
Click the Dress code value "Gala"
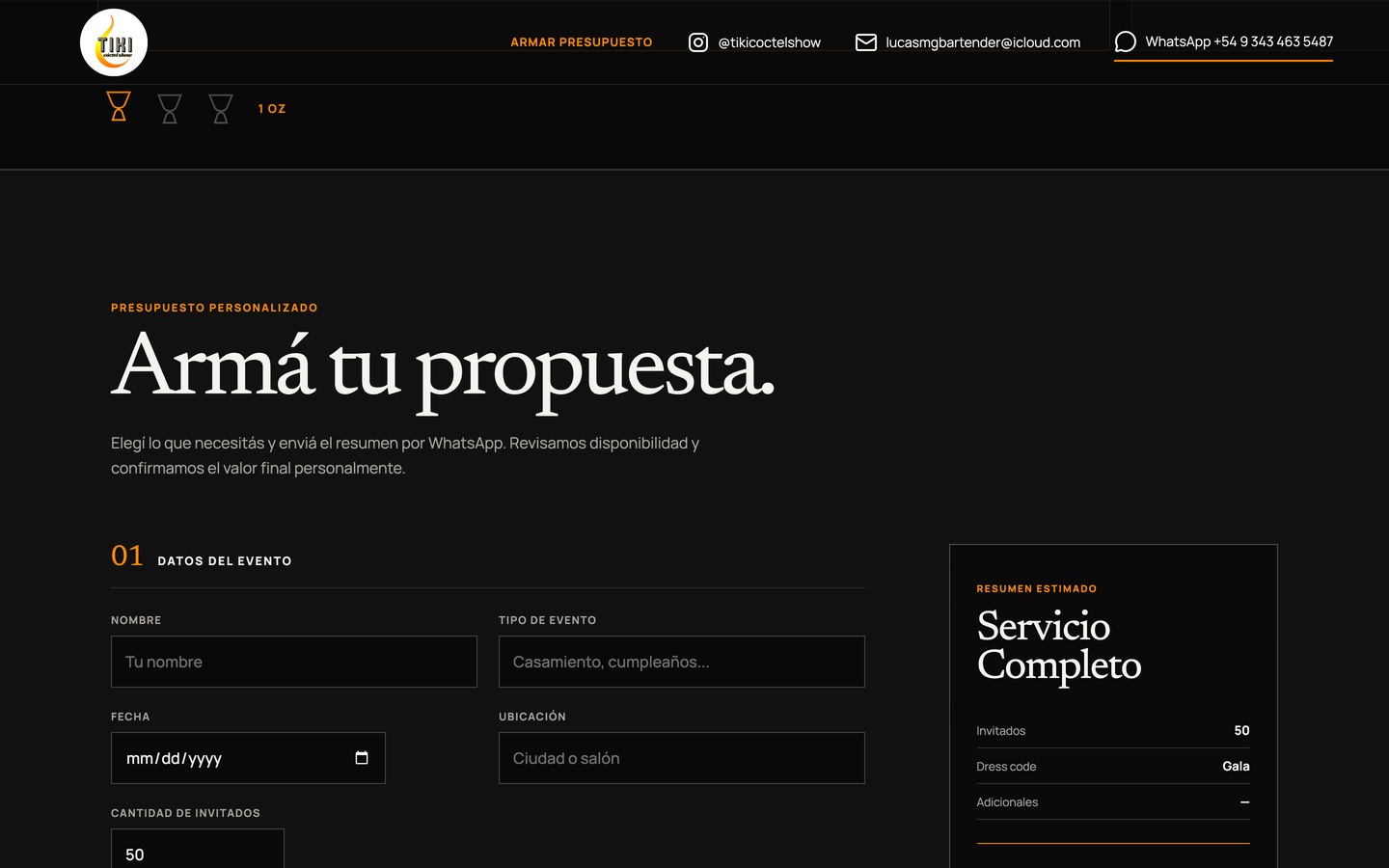point(1236,767)
